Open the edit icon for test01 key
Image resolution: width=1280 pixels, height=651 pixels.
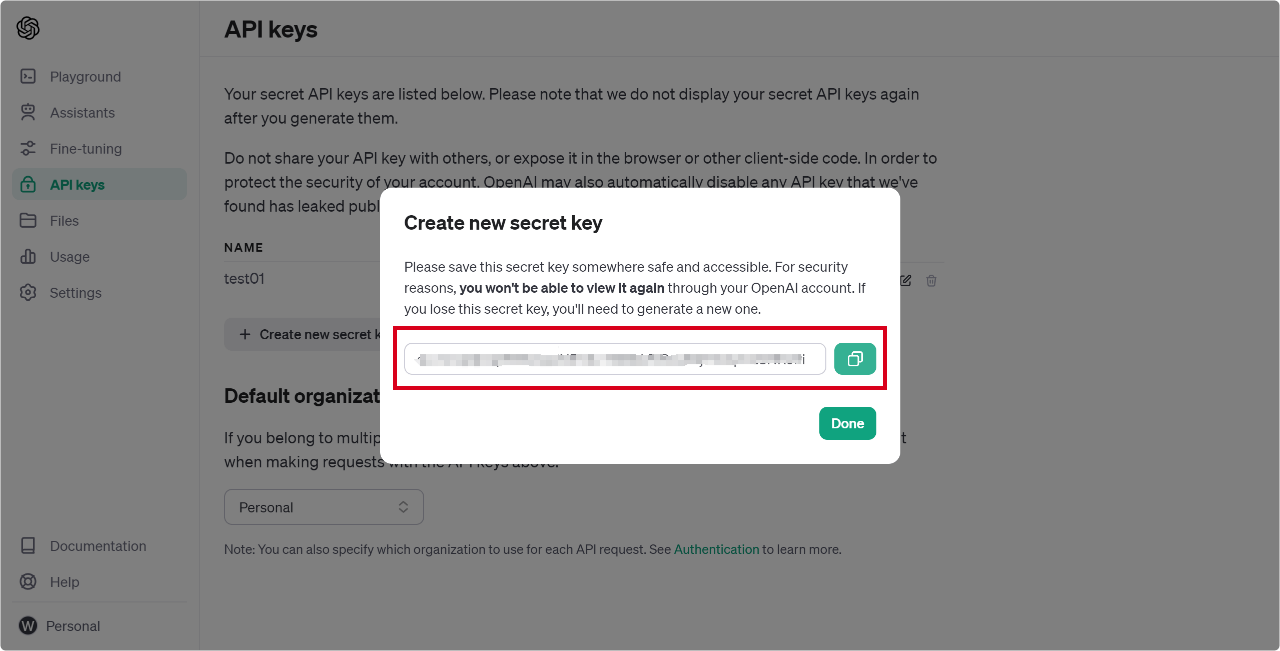coord(905,281)
